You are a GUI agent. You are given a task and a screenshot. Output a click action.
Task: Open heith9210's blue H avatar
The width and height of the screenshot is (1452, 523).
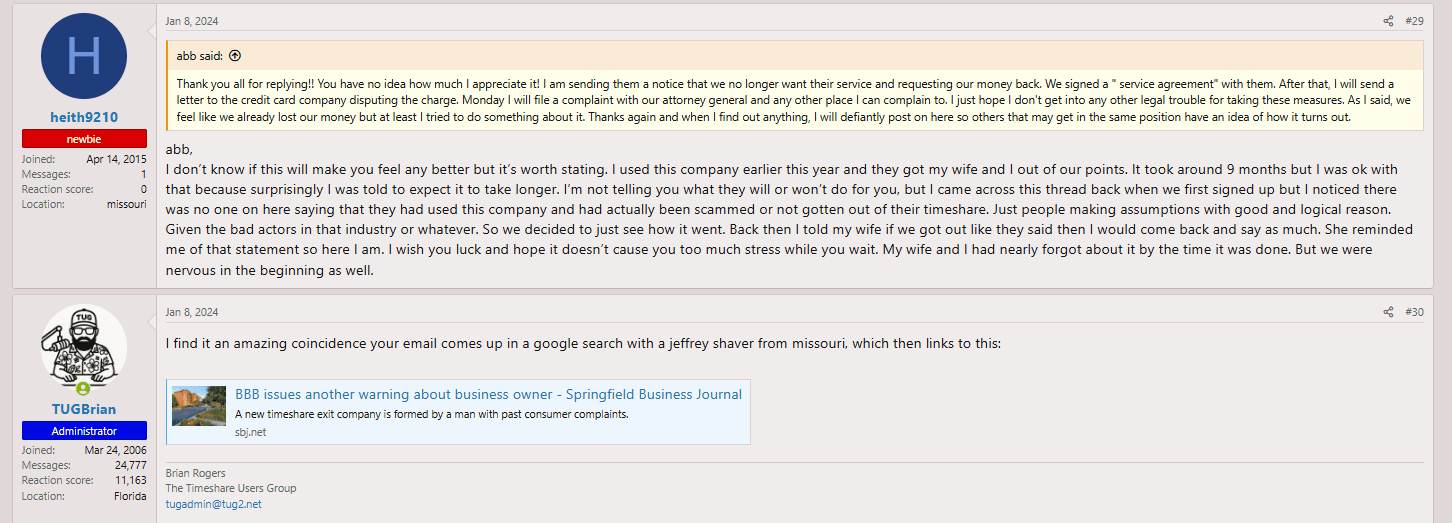[x=84, y=56]
